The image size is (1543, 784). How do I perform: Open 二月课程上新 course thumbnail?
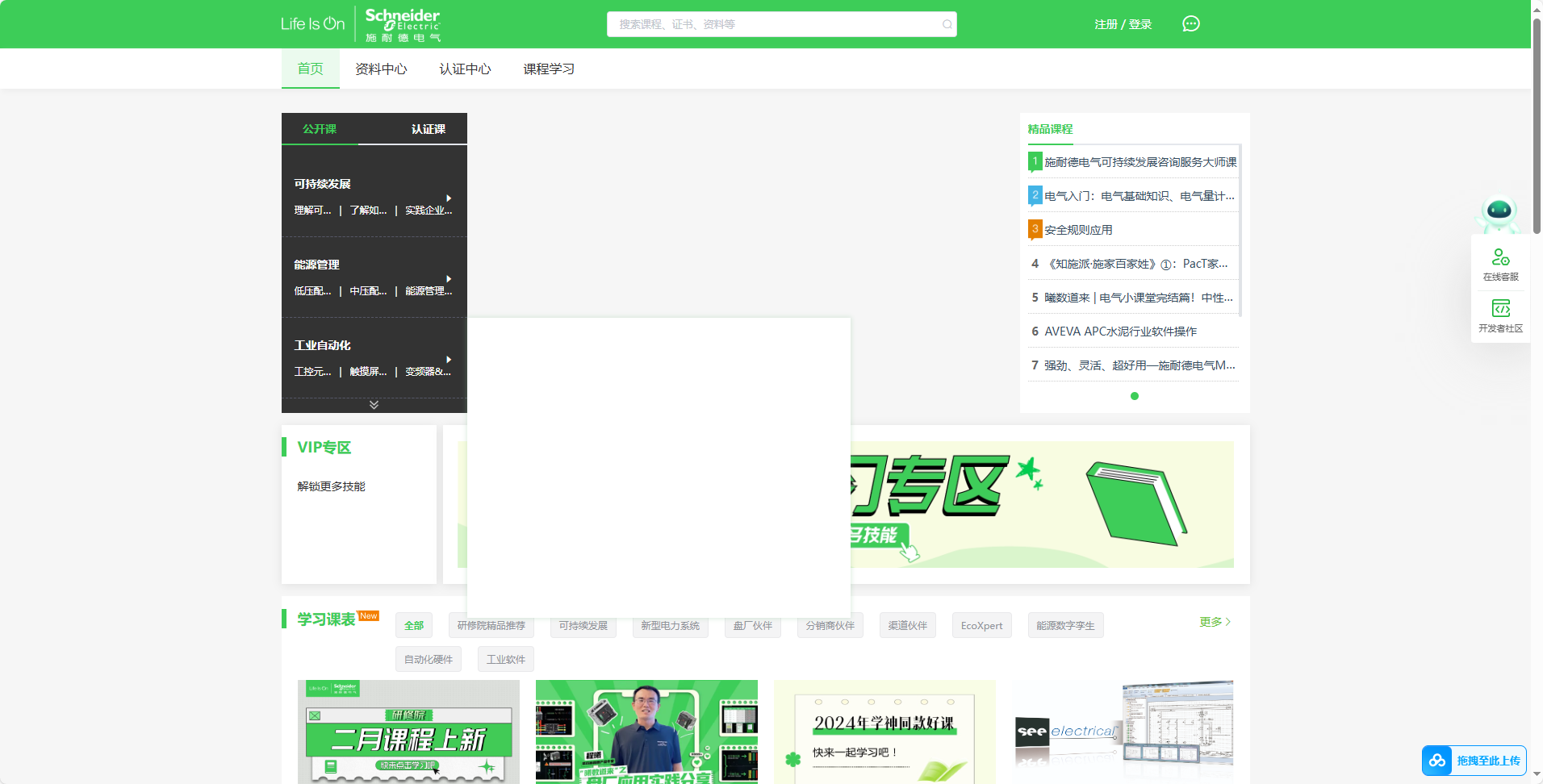tap(408, 732)
